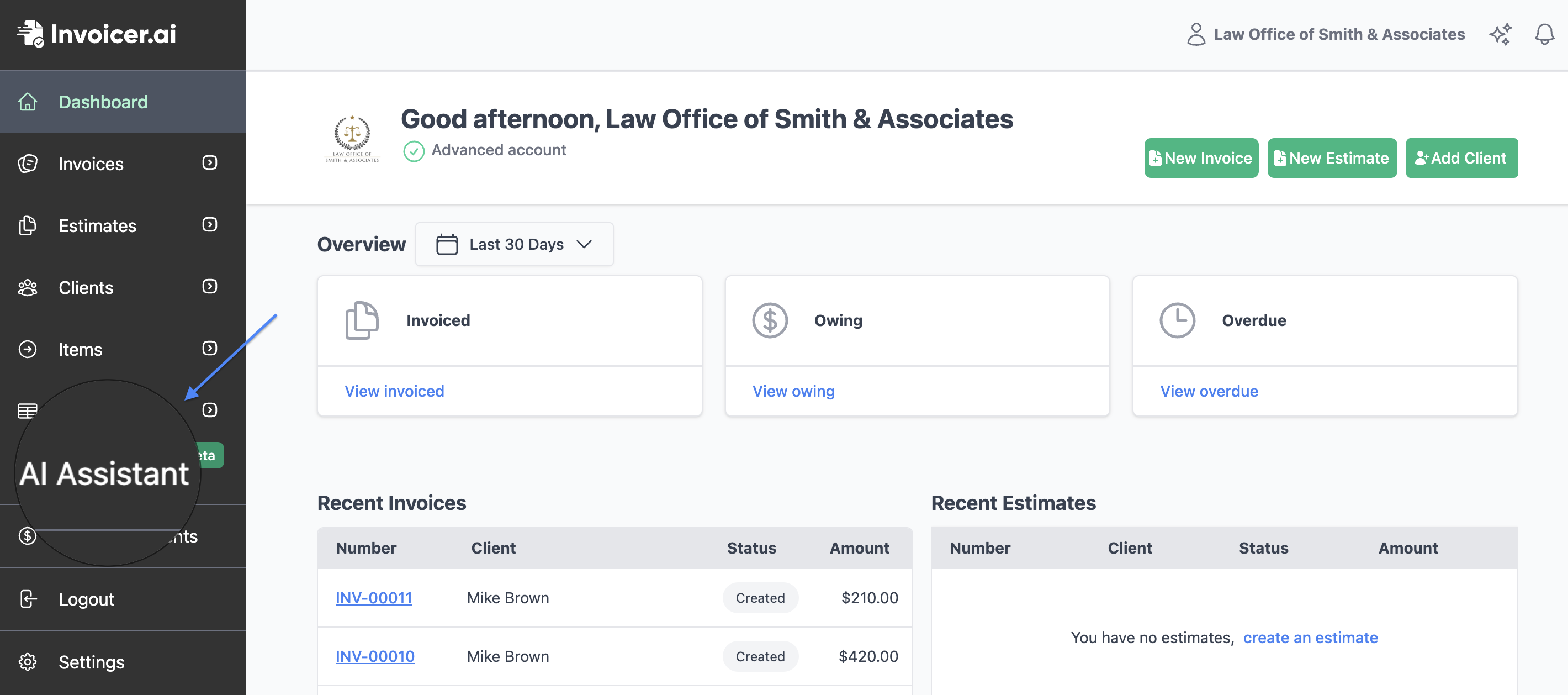
Task: Click the Owing dollar icon
Action: pyautogui.click(x=771, y=320)
